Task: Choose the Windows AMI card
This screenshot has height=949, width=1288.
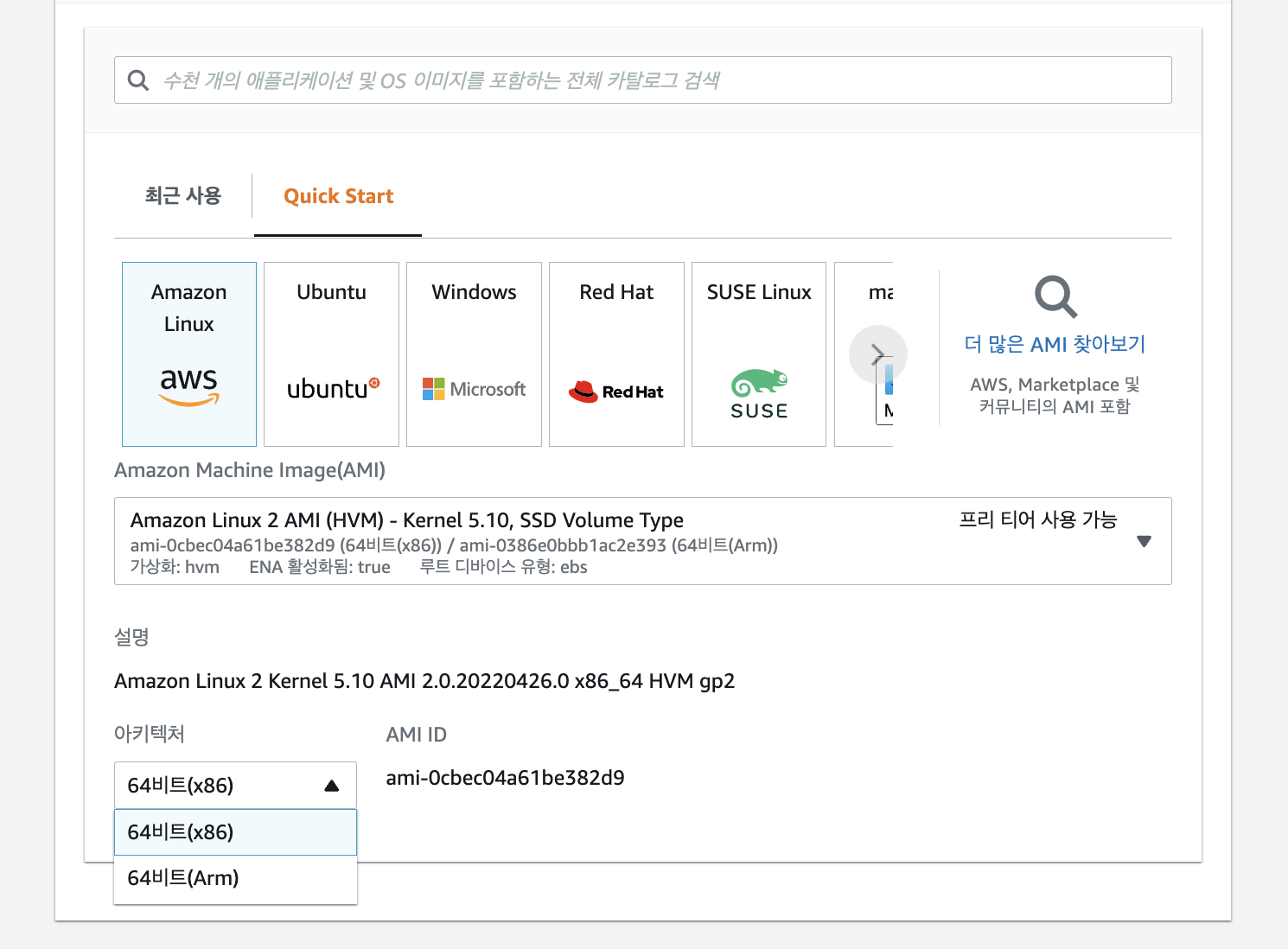Action: tap(474, 354)
